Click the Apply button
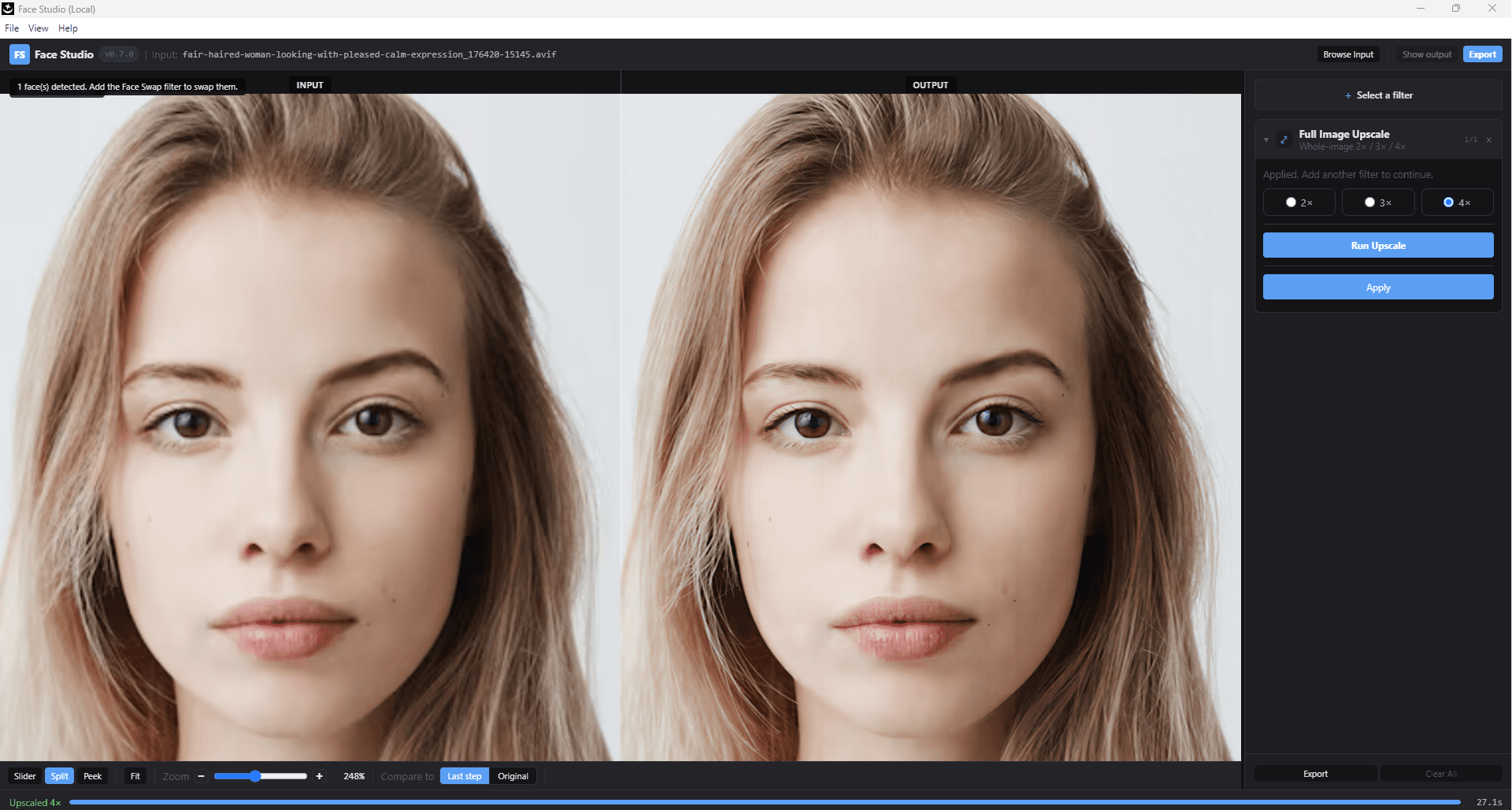 tap(1378, 287)
